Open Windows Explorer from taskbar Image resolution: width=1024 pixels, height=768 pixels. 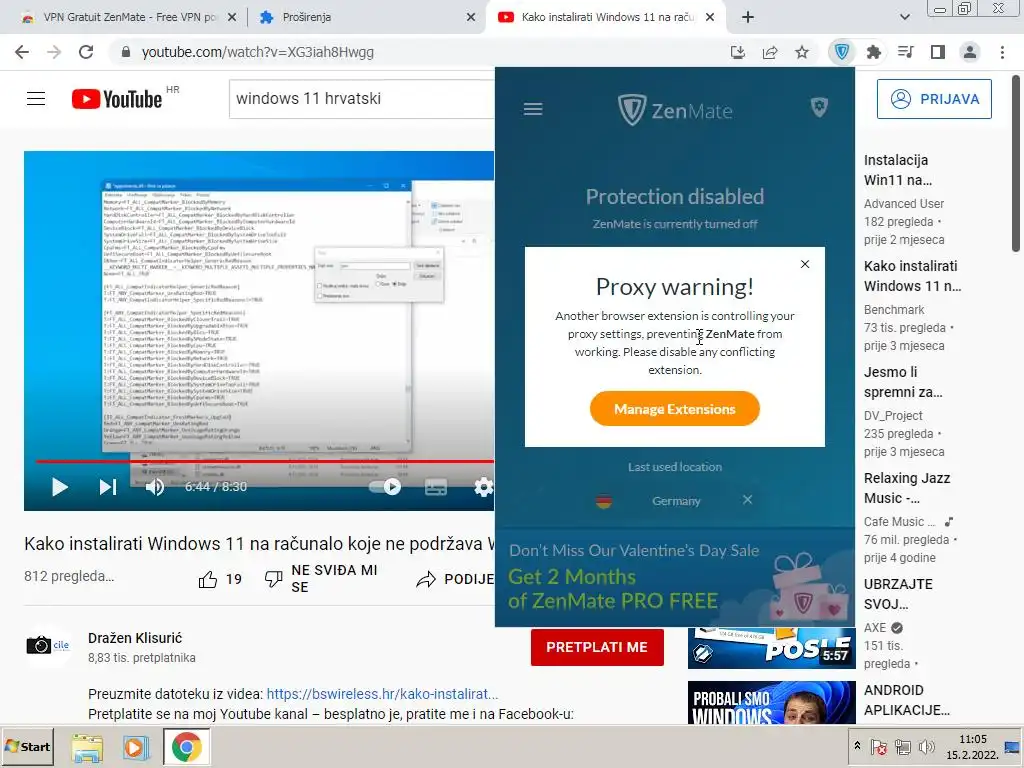coord(87,748)
